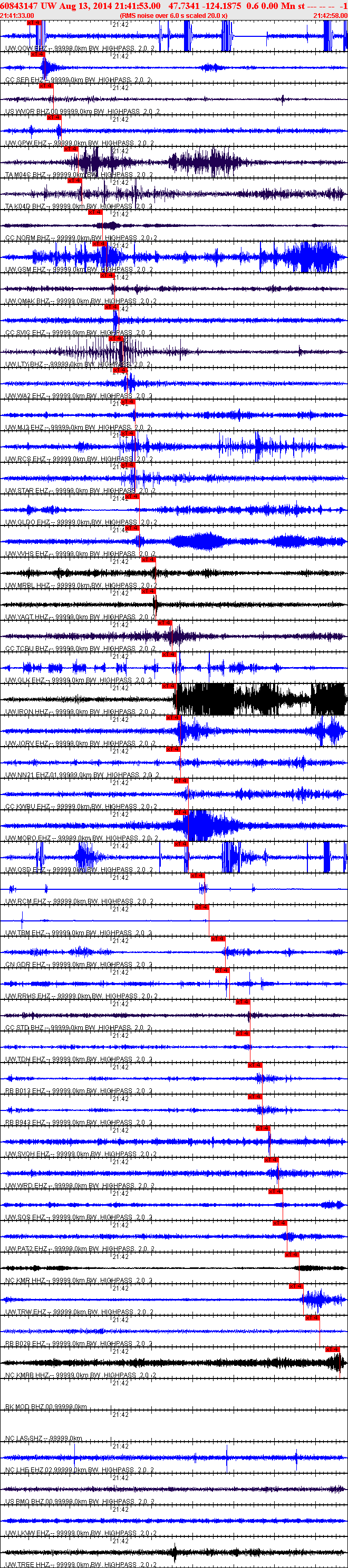Click the event coordinates 47.7341 -124.1875
348x1568 pixels.
205,6
